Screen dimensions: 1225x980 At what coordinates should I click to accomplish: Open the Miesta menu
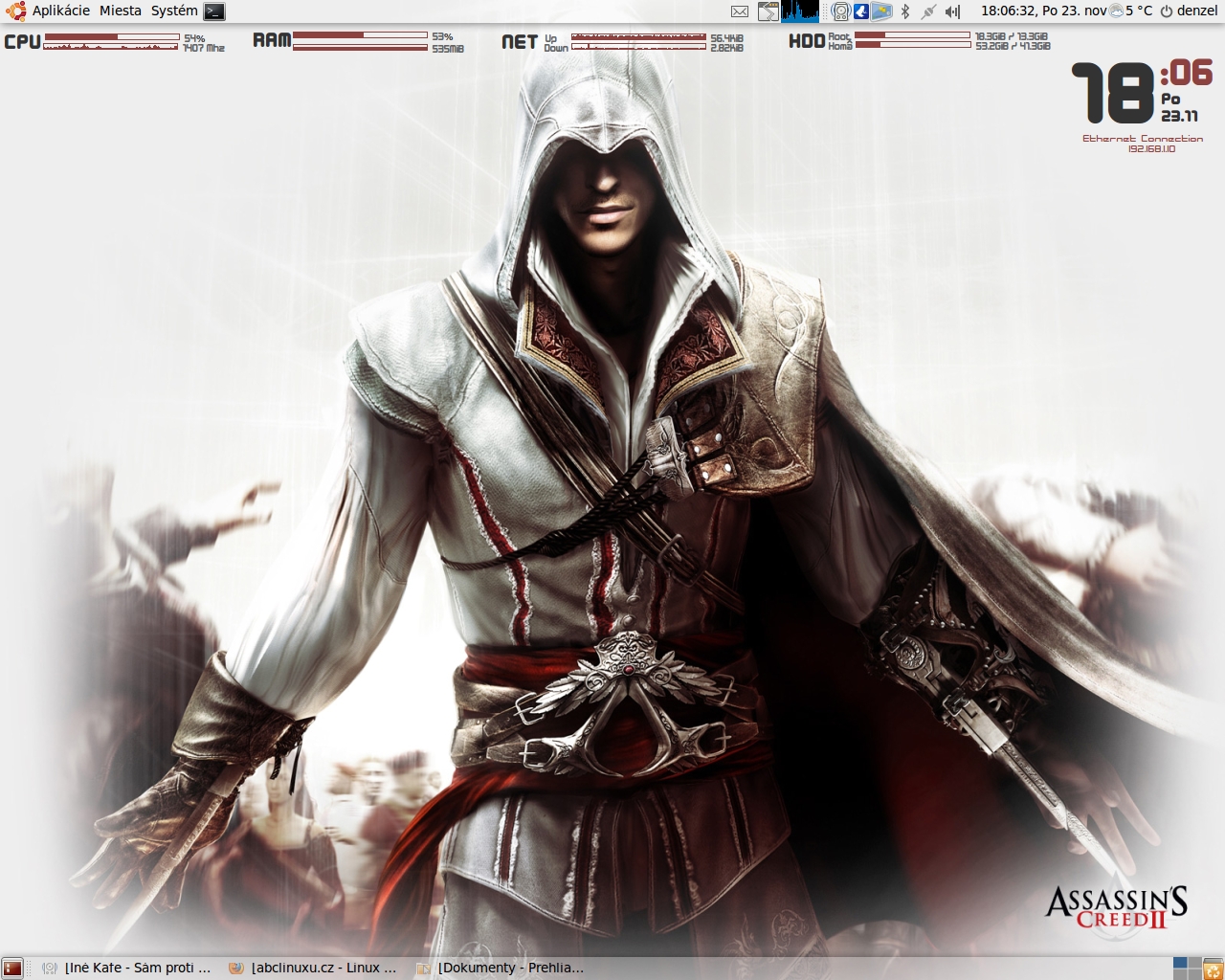(121, 11)
